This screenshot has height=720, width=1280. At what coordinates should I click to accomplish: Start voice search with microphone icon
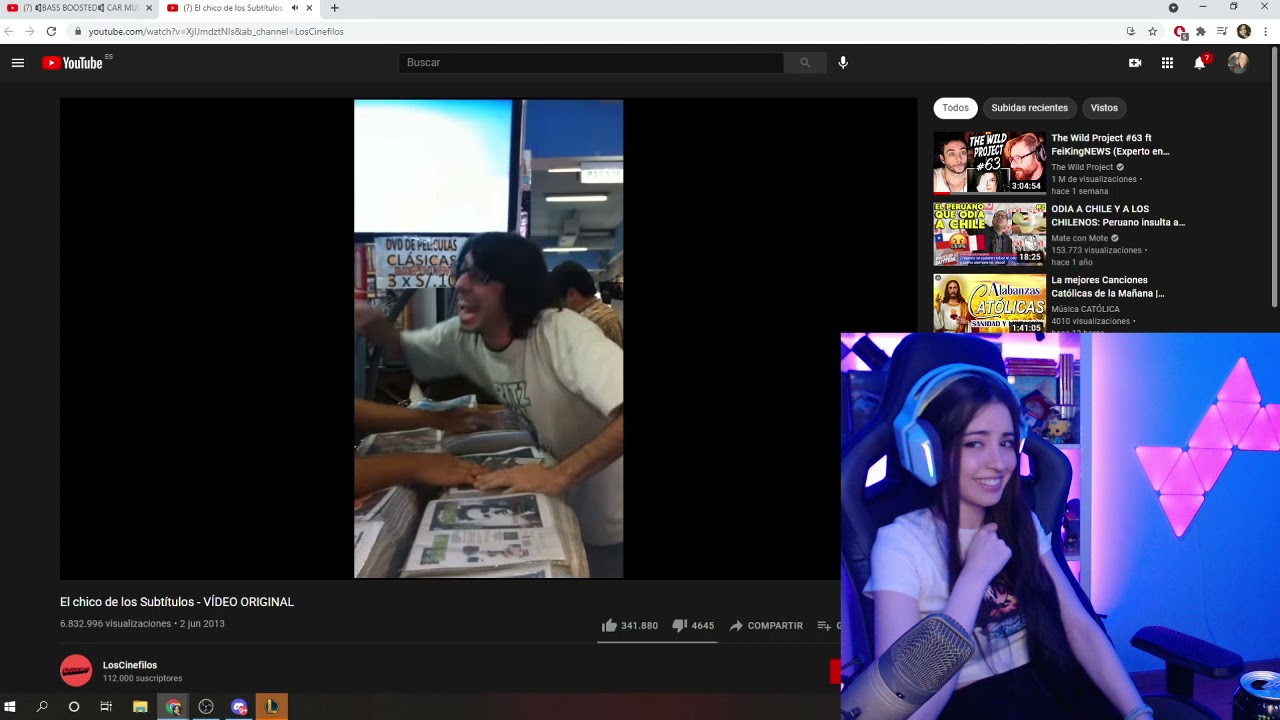[x=843, y=63]
